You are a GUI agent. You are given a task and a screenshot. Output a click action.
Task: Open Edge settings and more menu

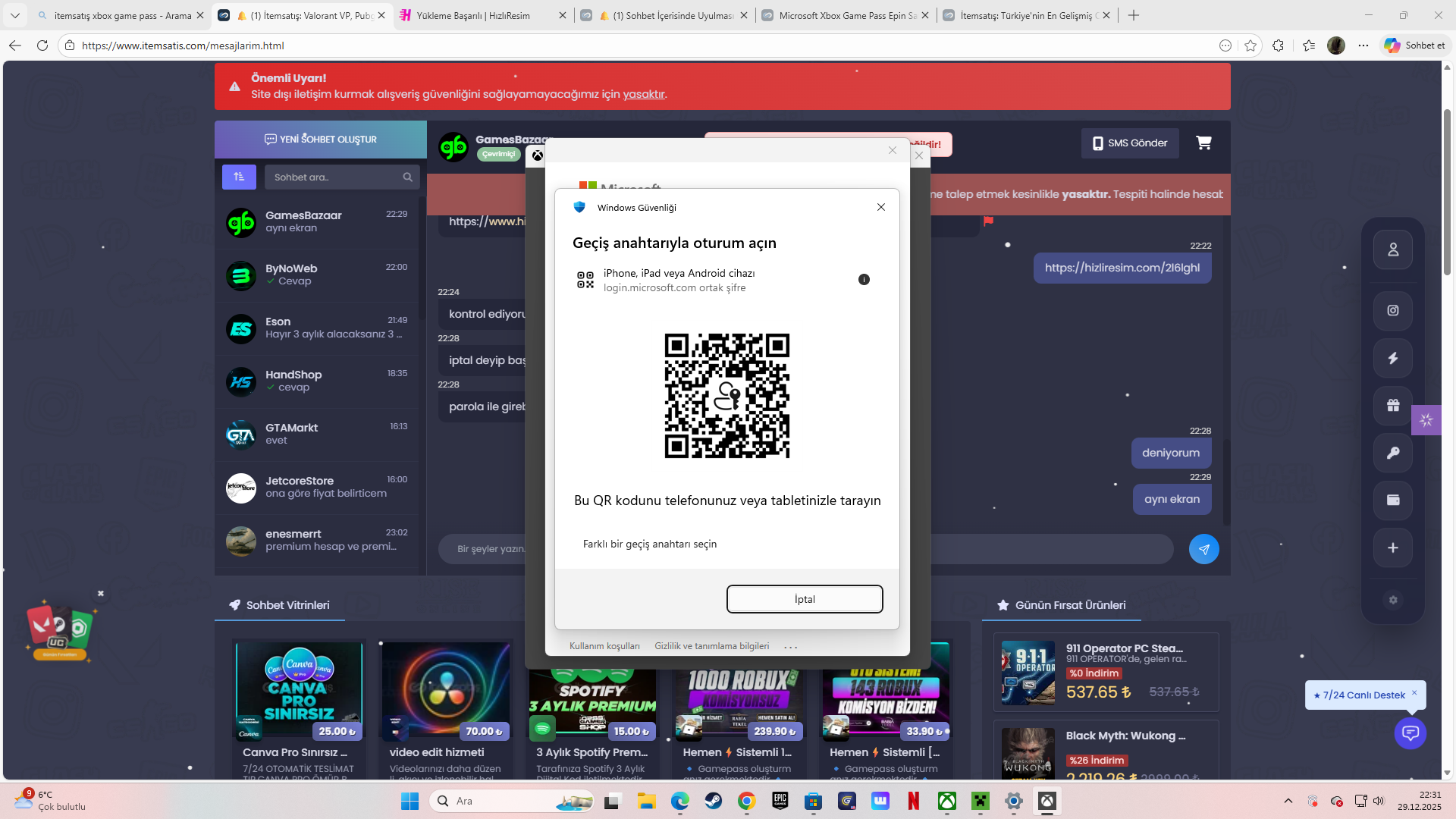tap(1363, 45)
